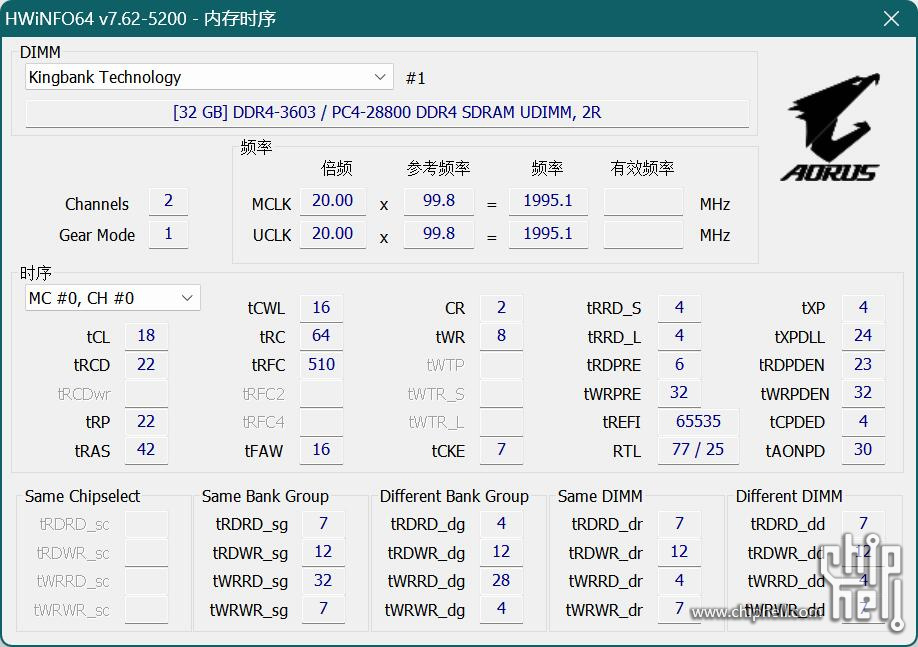The width and height of the screenshot is (918, 647).
Task: Click the tWRPRE value 32
Action: [x=679, y=393]
